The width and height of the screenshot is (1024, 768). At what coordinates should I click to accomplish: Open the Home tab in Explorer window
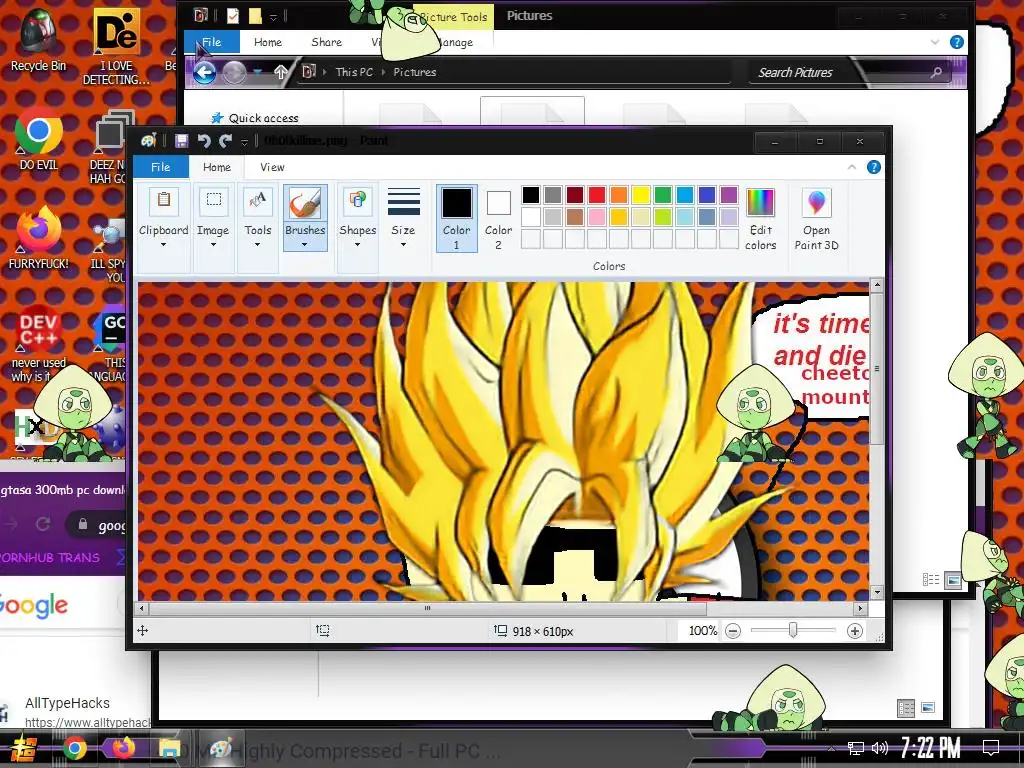pyautogui.click(x=268, y=42)
